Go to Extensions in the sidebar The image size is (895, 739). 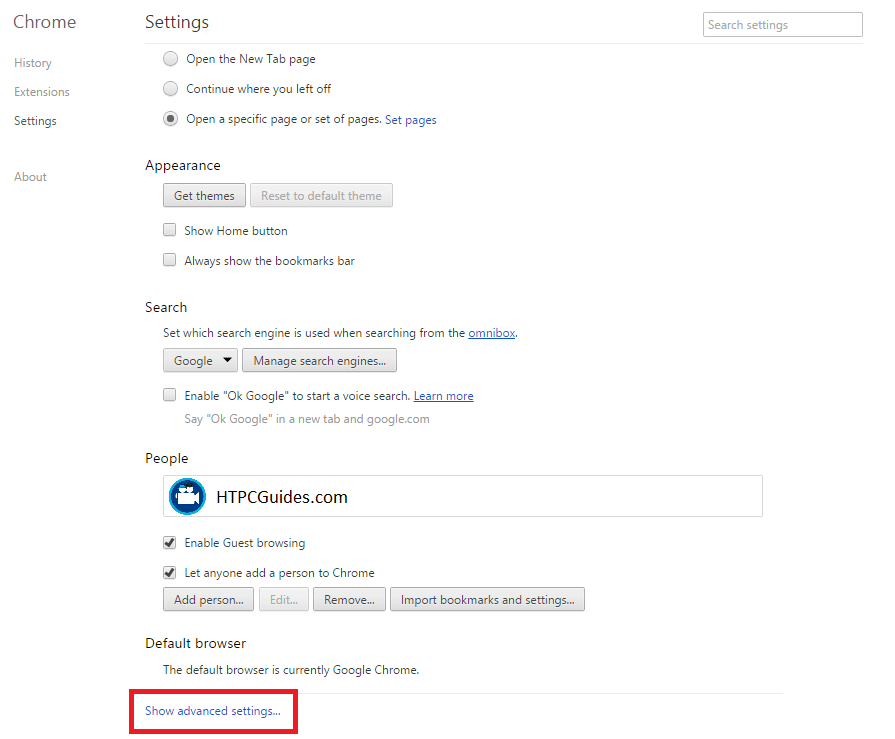(x=42, y=92)
